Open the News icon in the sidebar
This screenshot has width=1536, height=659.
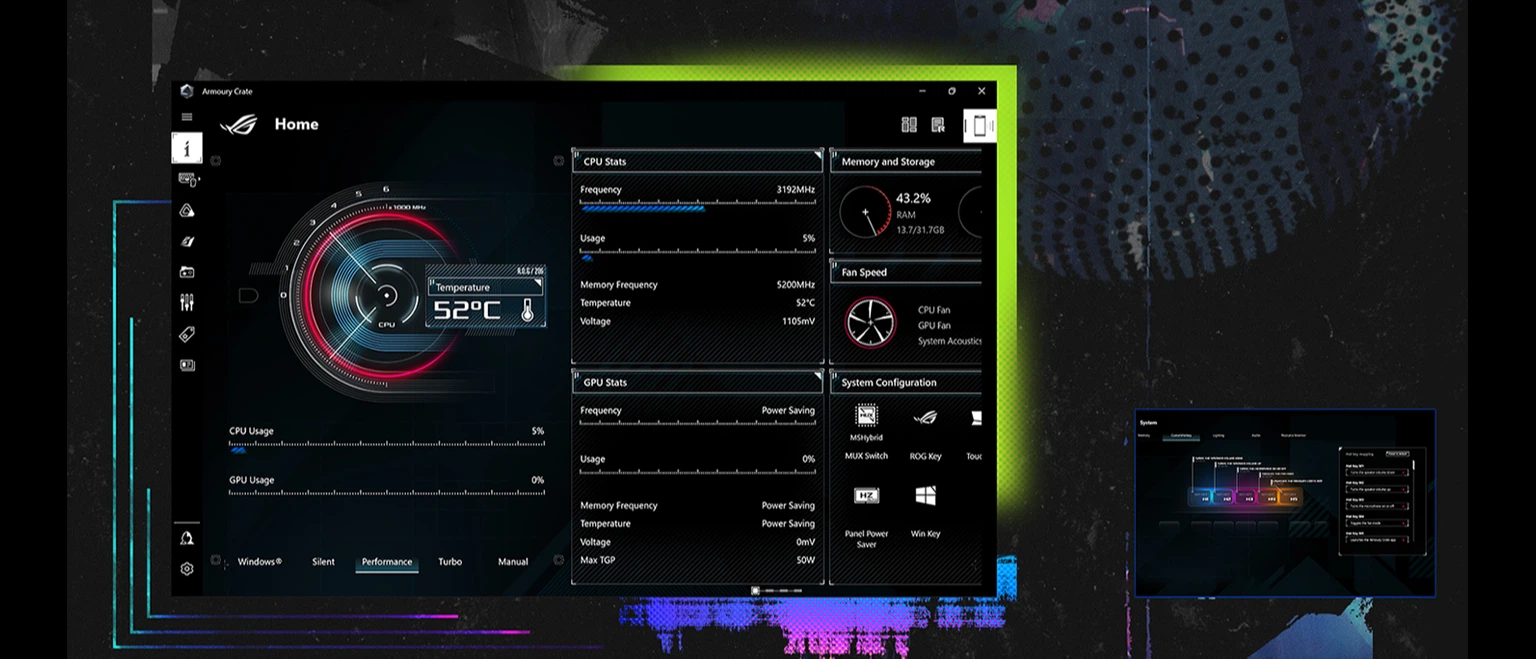coord(187,365)
